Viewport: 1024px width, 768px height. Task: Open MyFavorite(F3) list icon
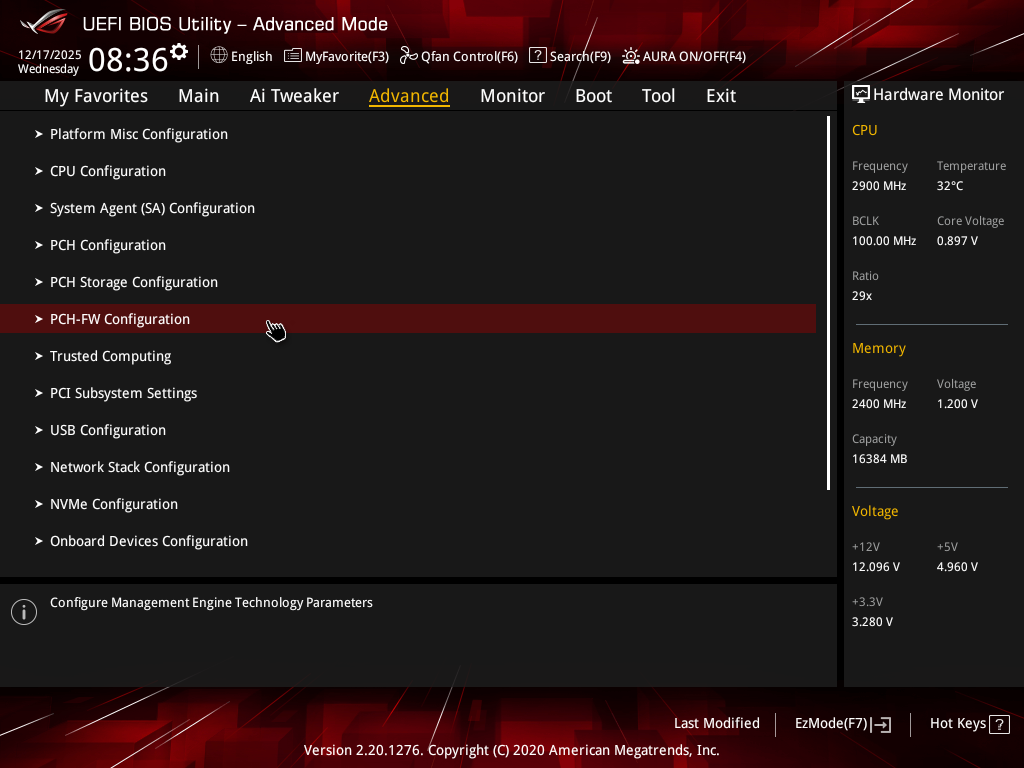coord(293,56)
